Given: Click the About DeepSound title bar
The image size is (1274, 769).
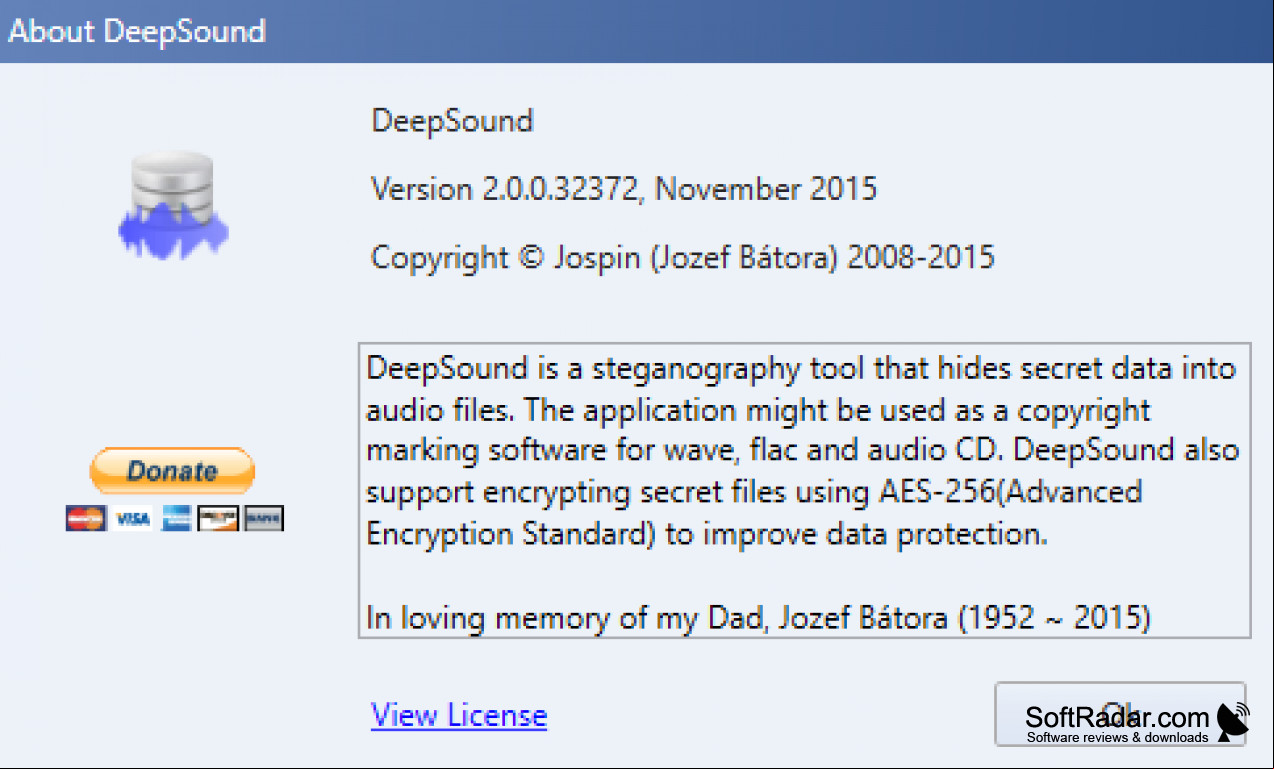Looking at the screenshot, I should [637, 31].
